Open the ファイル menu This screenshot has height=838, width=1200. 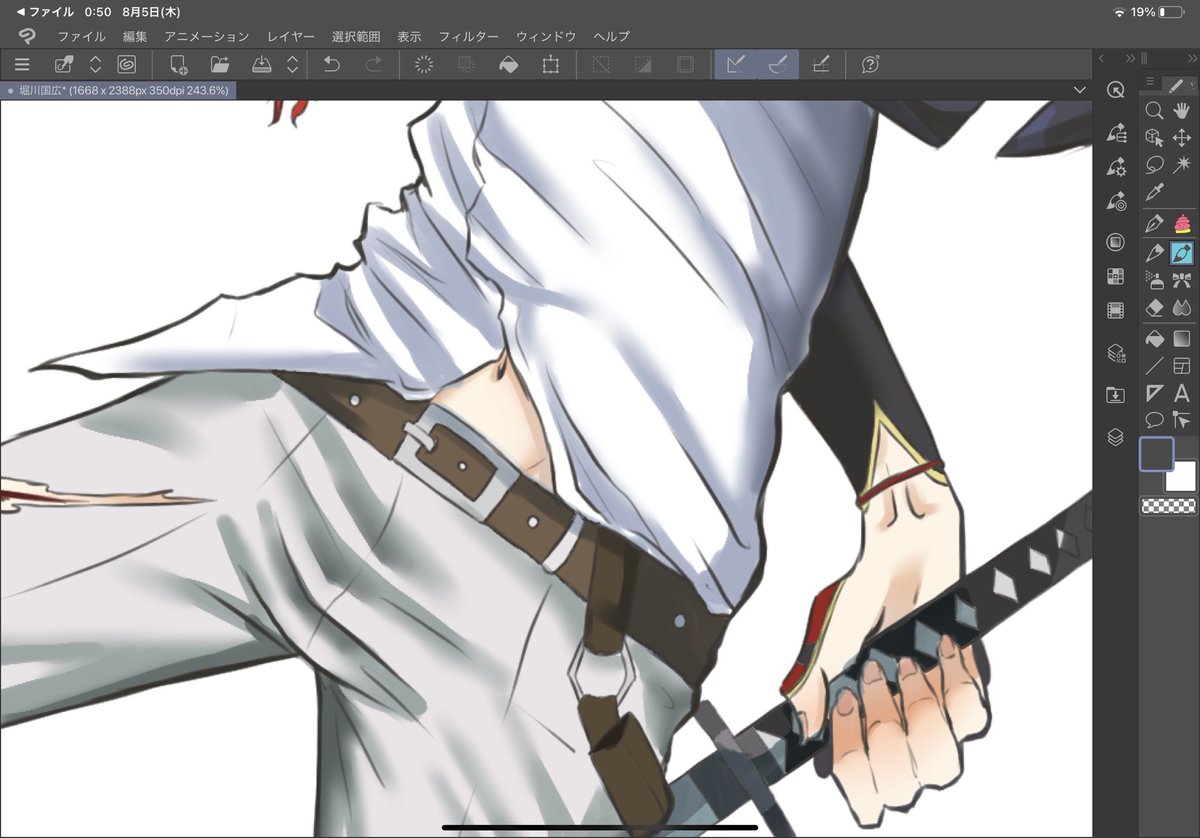click(81, 36)
